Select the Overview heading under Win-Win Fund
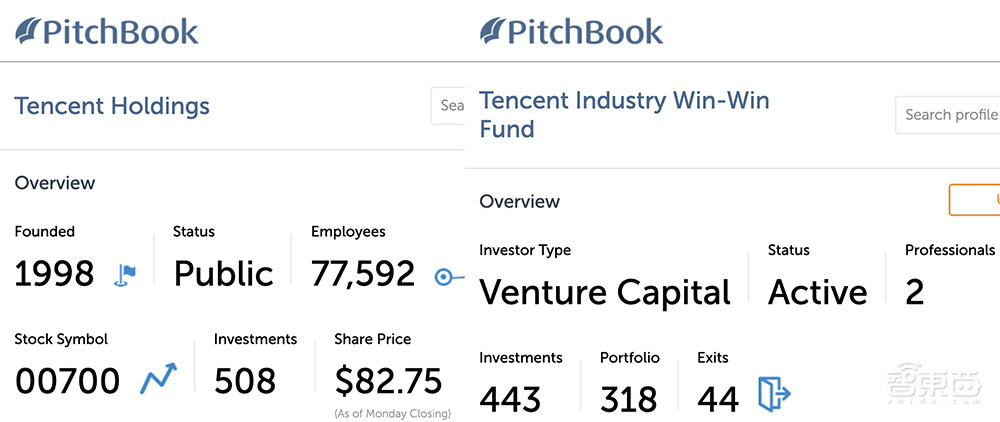 [520, 201]
